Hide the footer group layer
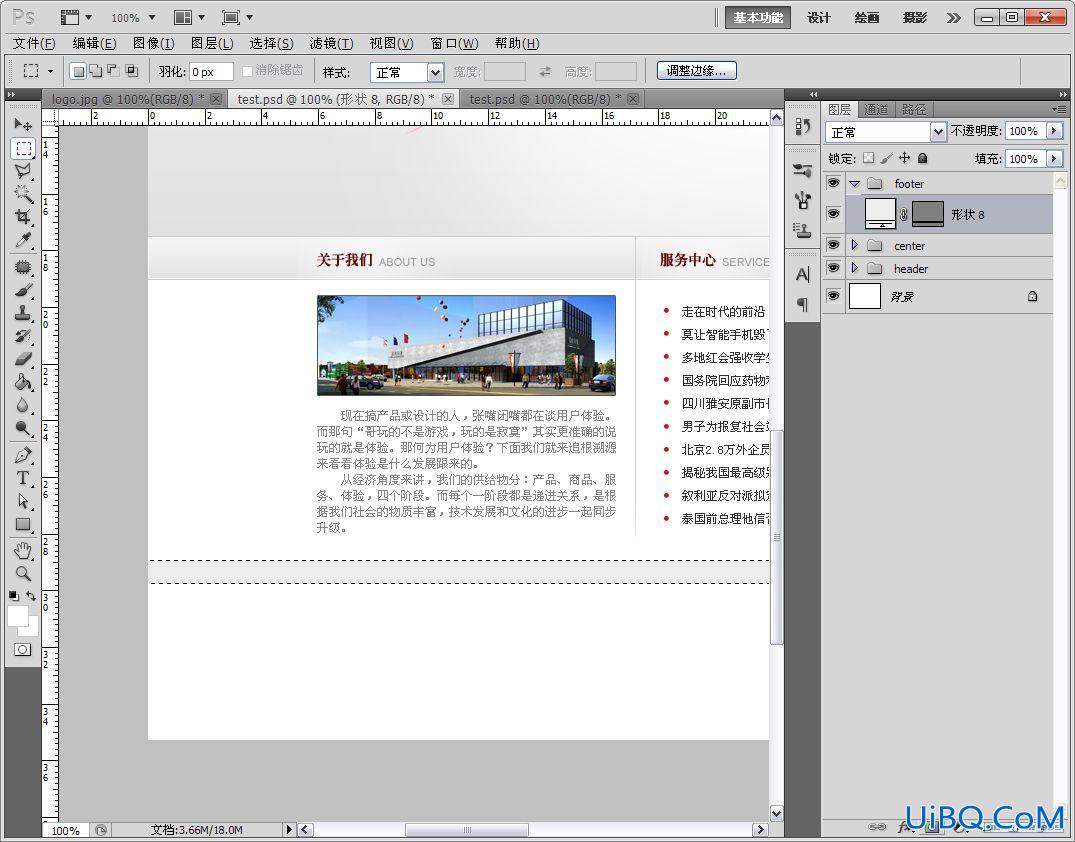 (833, 183)
